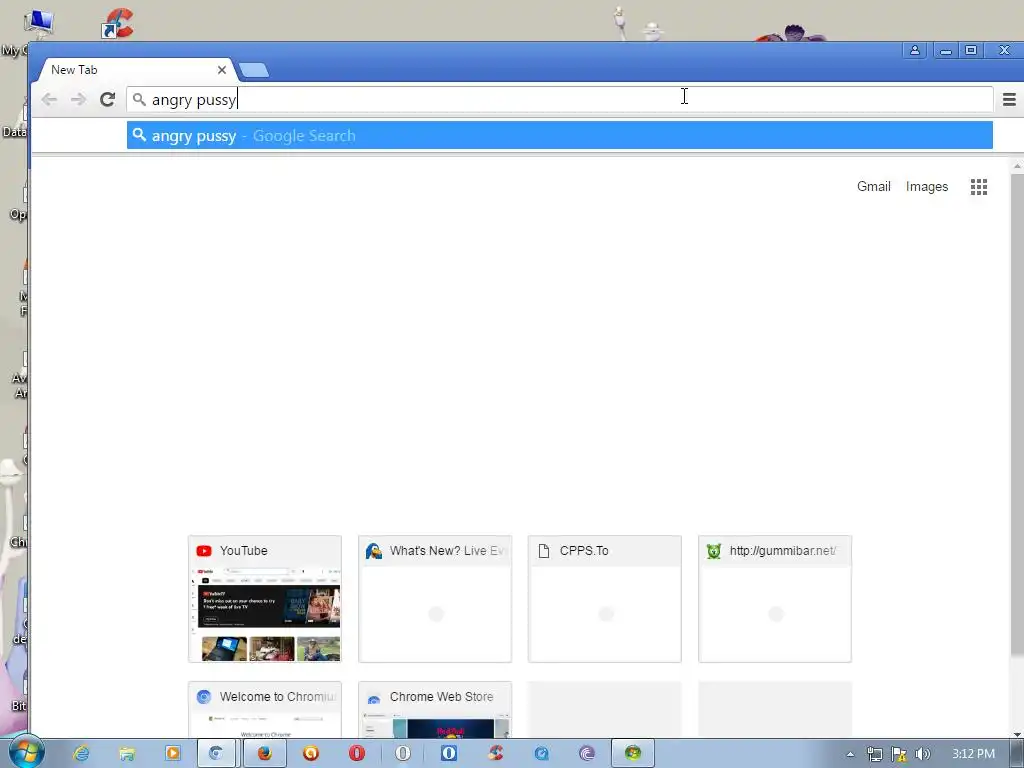The image size is (1024, 768).
Task: Click the scrollbar up arrow
Action: [x=1017, y=167]
